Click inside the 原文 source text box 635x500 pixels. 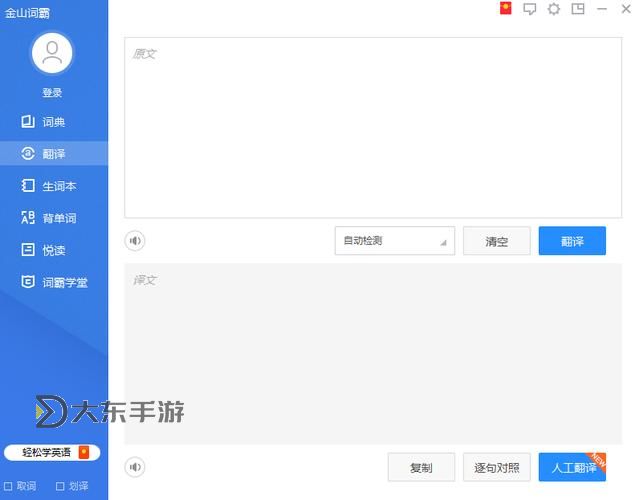[373, 128]
